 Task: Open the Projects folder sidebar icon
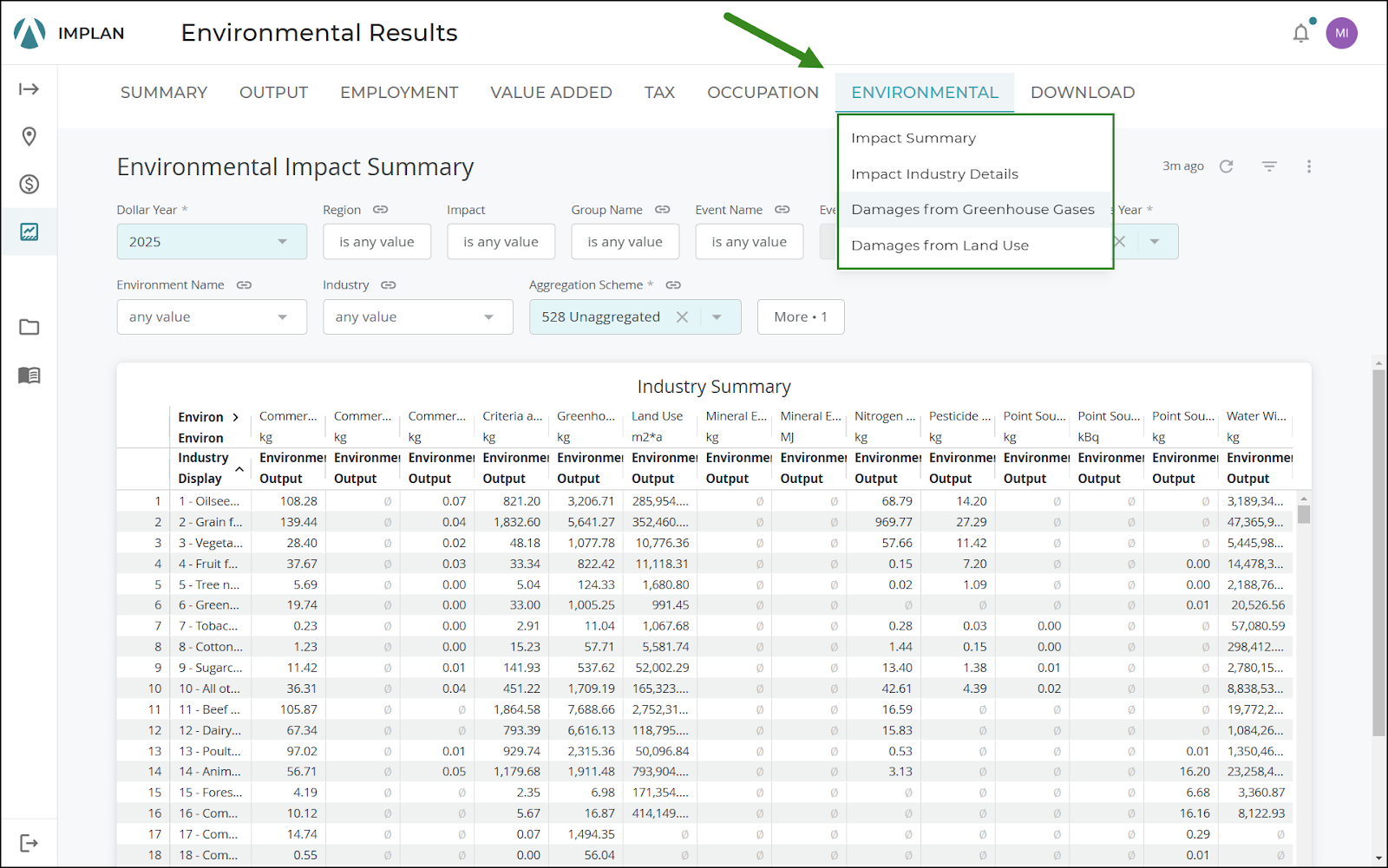(29, 327)
